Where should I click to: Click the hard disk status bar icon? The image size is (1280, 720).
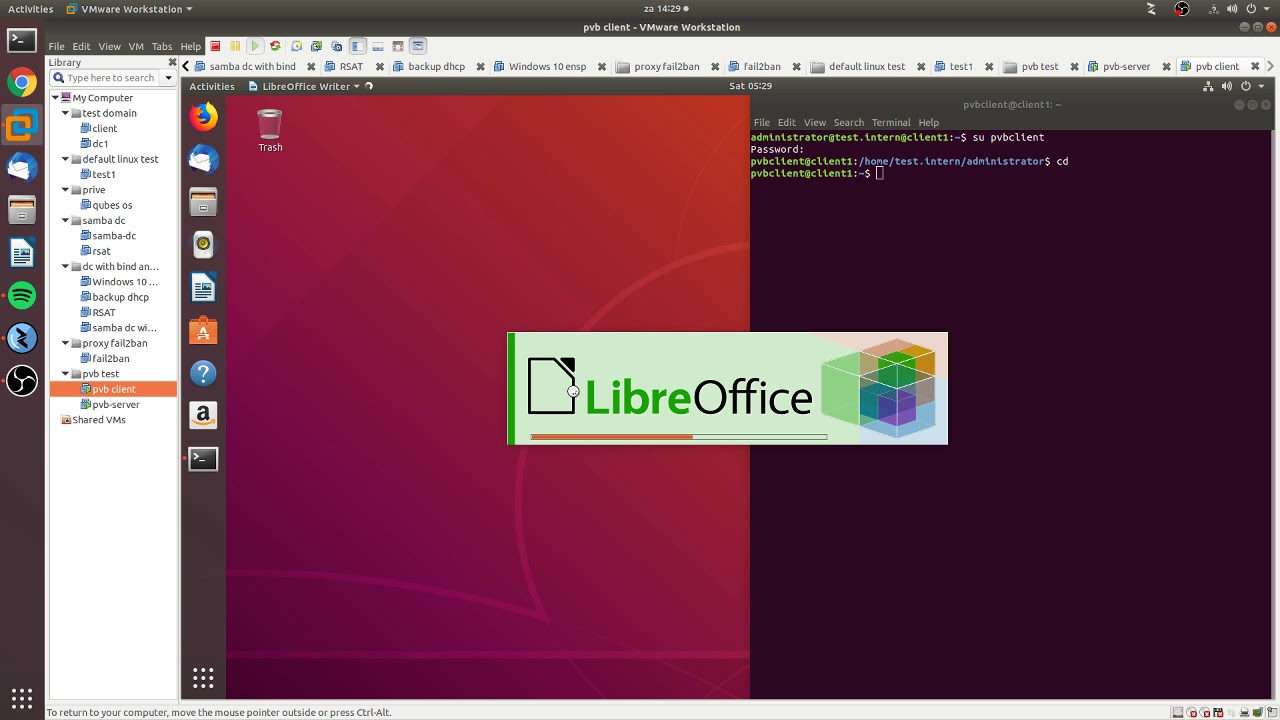click(1178, 712)
